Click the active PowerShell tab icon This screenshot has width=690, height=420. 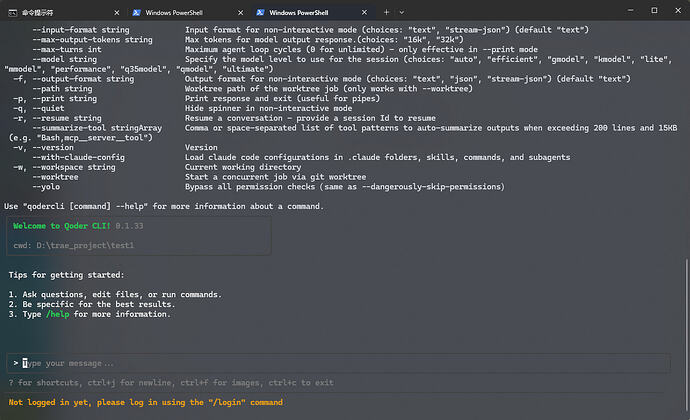[261, 13]
